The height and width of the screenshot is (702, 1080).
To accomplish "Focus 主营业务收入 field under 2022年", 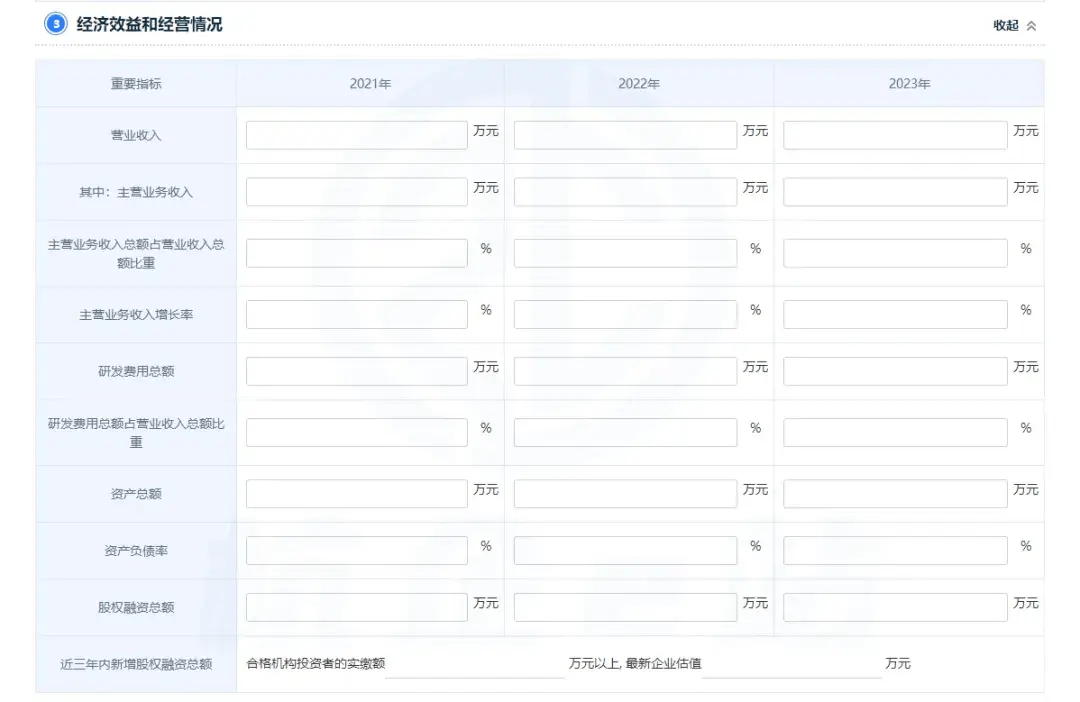I will click(625, 192).
